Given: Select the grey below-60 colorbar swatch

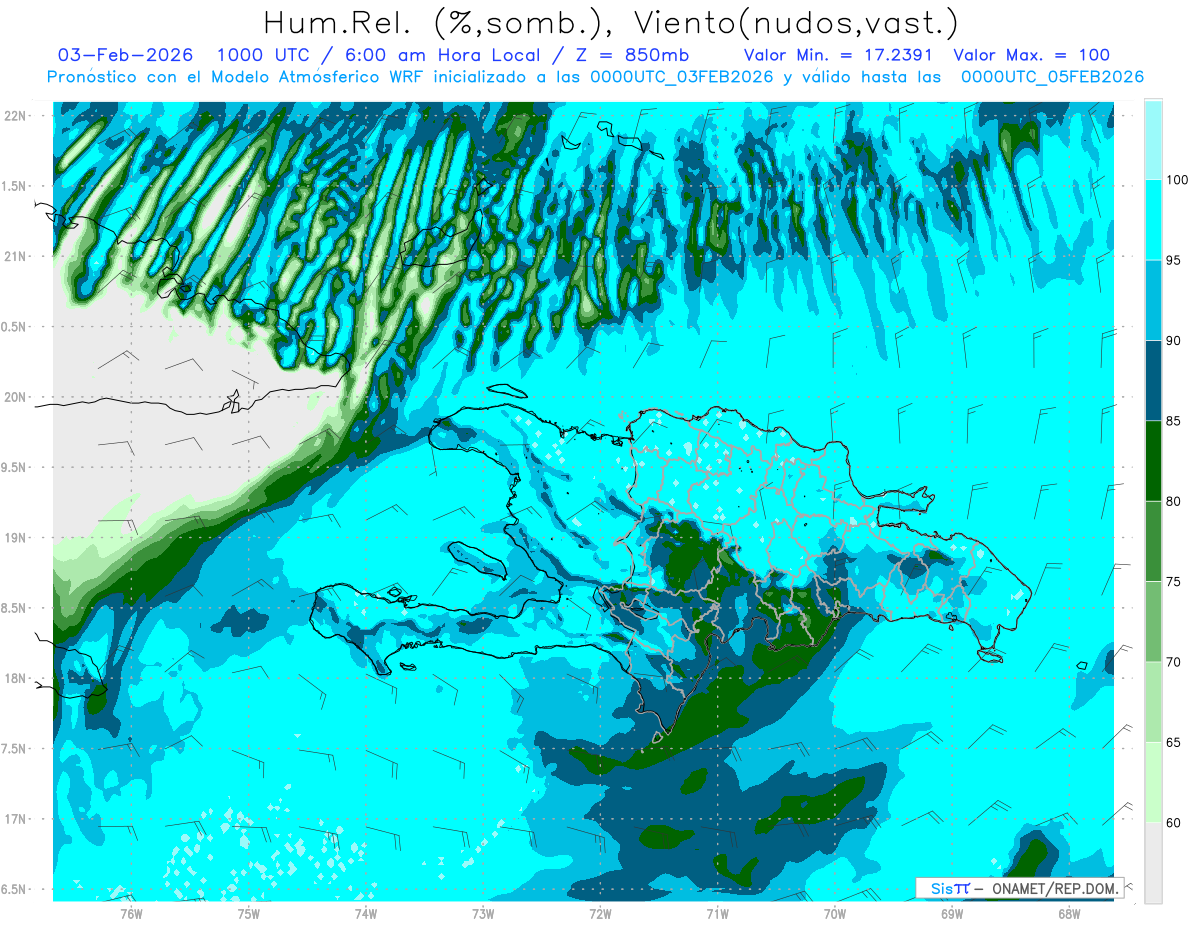Looking at the screenshot, I should tap(1153, 862).
